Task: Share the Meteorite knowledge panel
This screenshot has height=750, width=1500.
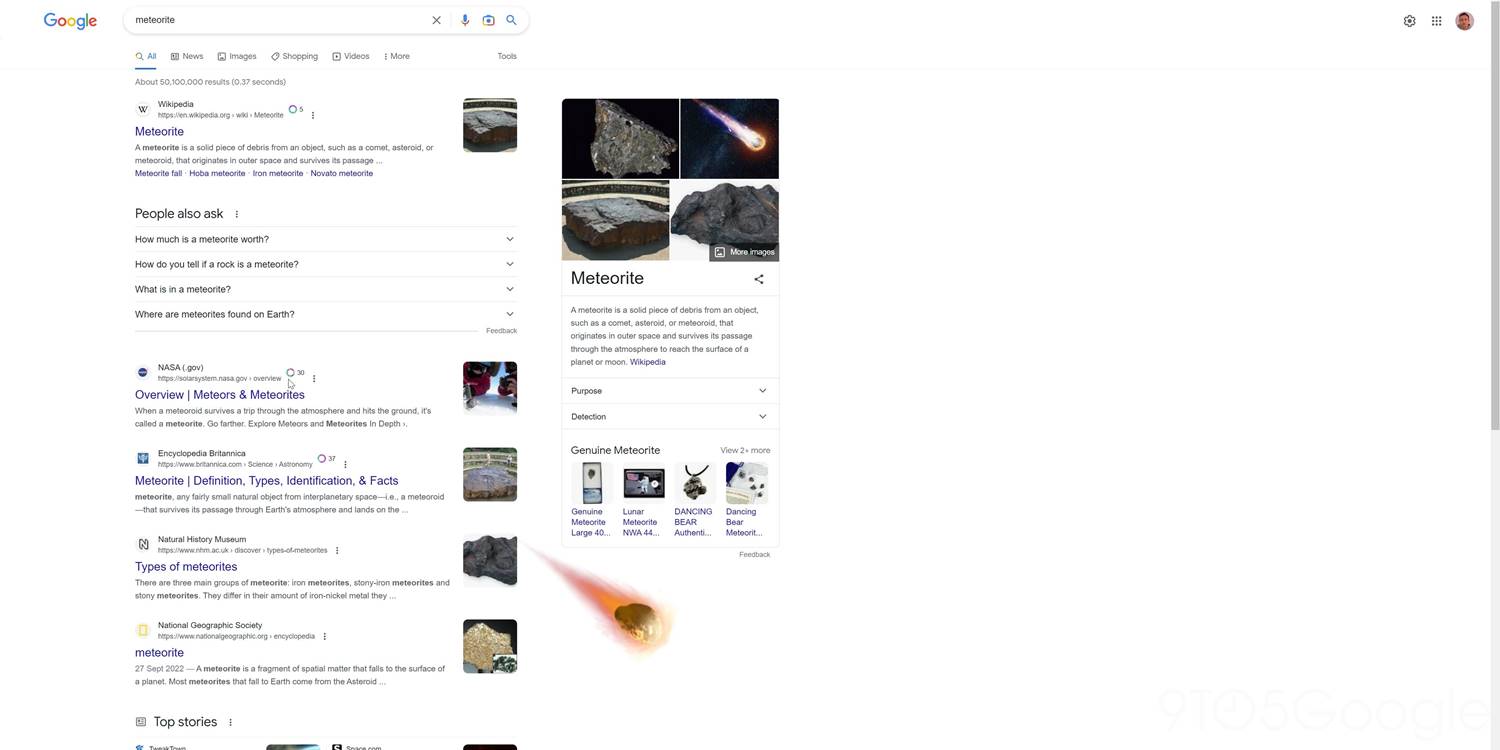Action: tap(758, 279)
